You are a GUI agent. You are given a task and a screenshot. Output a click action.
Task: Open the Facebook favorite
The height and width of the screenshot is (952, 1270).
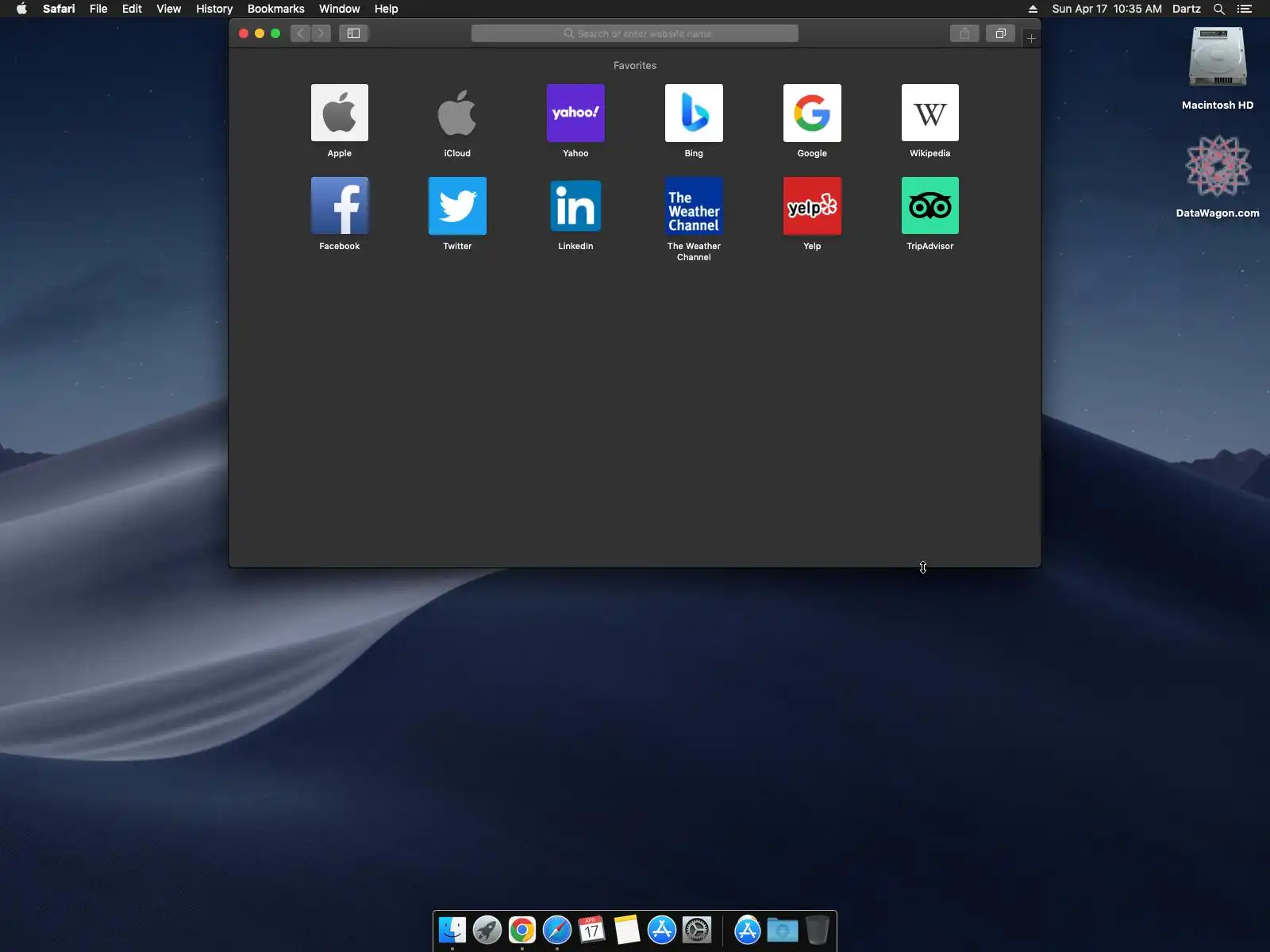[x=340, y=205]
